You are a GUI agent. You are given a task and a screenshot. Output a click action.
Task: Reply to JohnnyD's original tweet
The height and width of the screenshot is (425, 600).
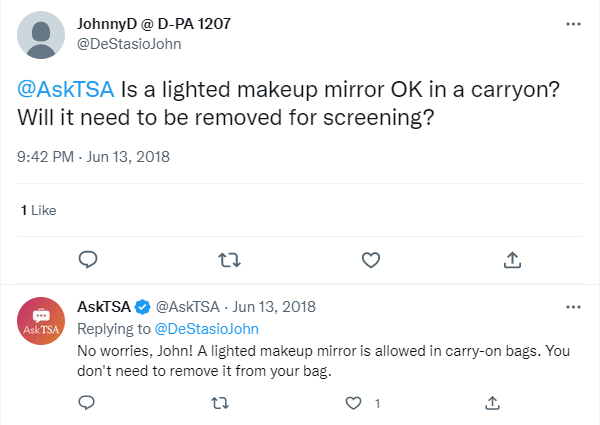87,259
